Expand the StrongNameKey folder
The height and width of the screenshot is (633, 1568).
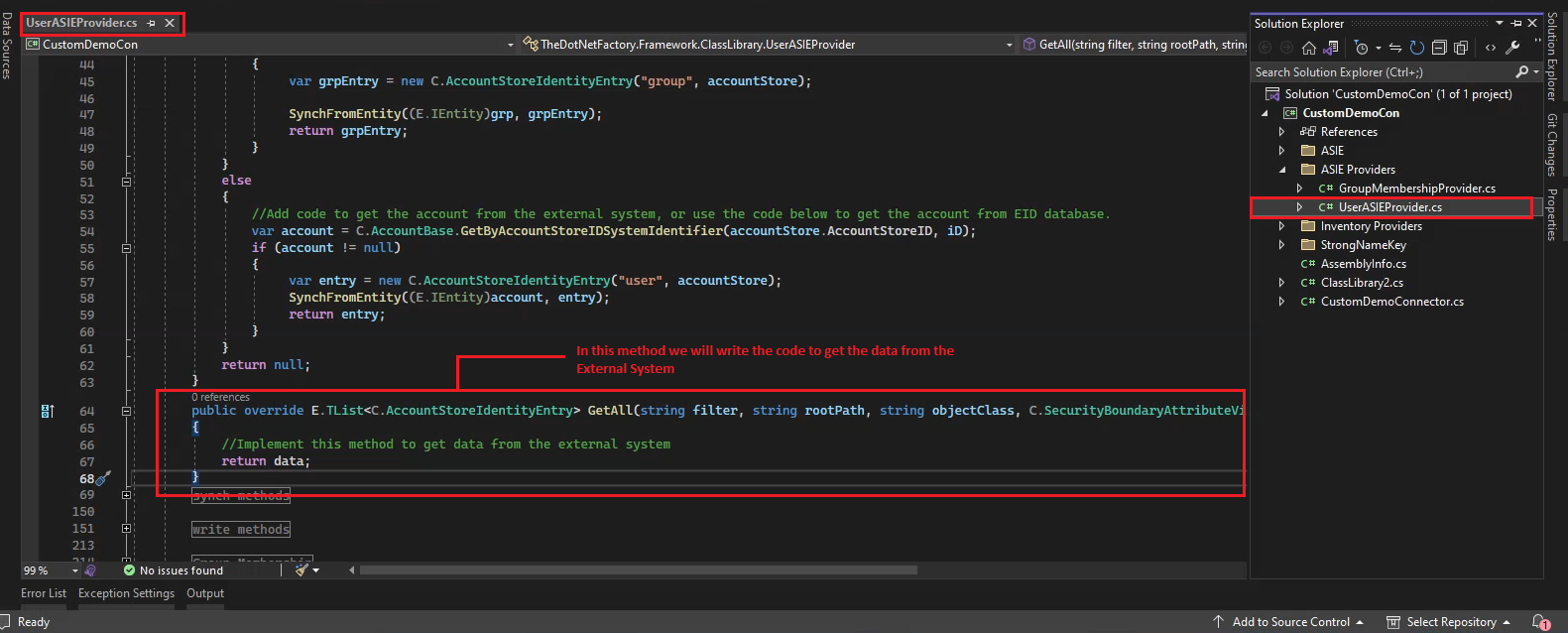tap(1281, 245)
